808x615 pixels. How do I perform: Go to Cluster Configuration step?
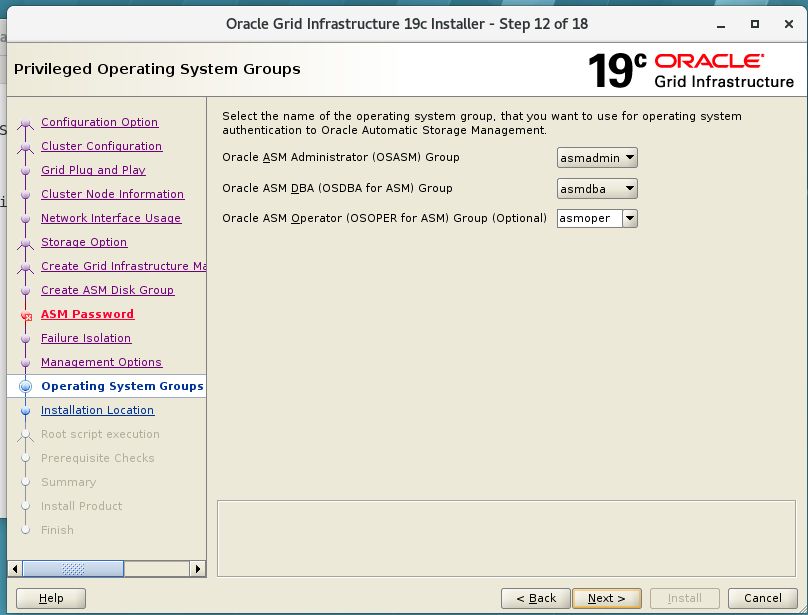pyautogui.click(x=102, y=146)
